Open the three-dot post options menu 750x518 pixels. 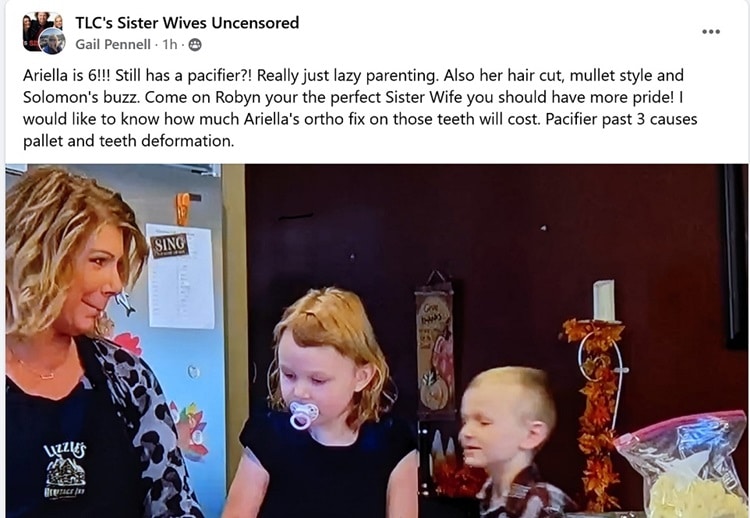click(711, 32)
